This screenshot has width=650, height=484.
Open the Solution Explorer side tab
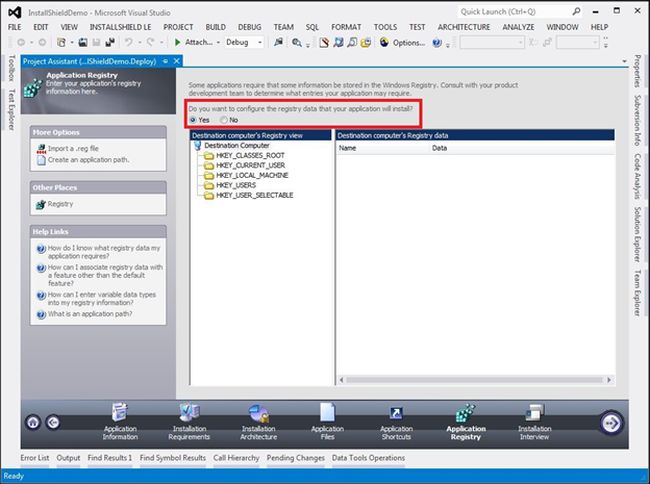click(x=637, y=234)
